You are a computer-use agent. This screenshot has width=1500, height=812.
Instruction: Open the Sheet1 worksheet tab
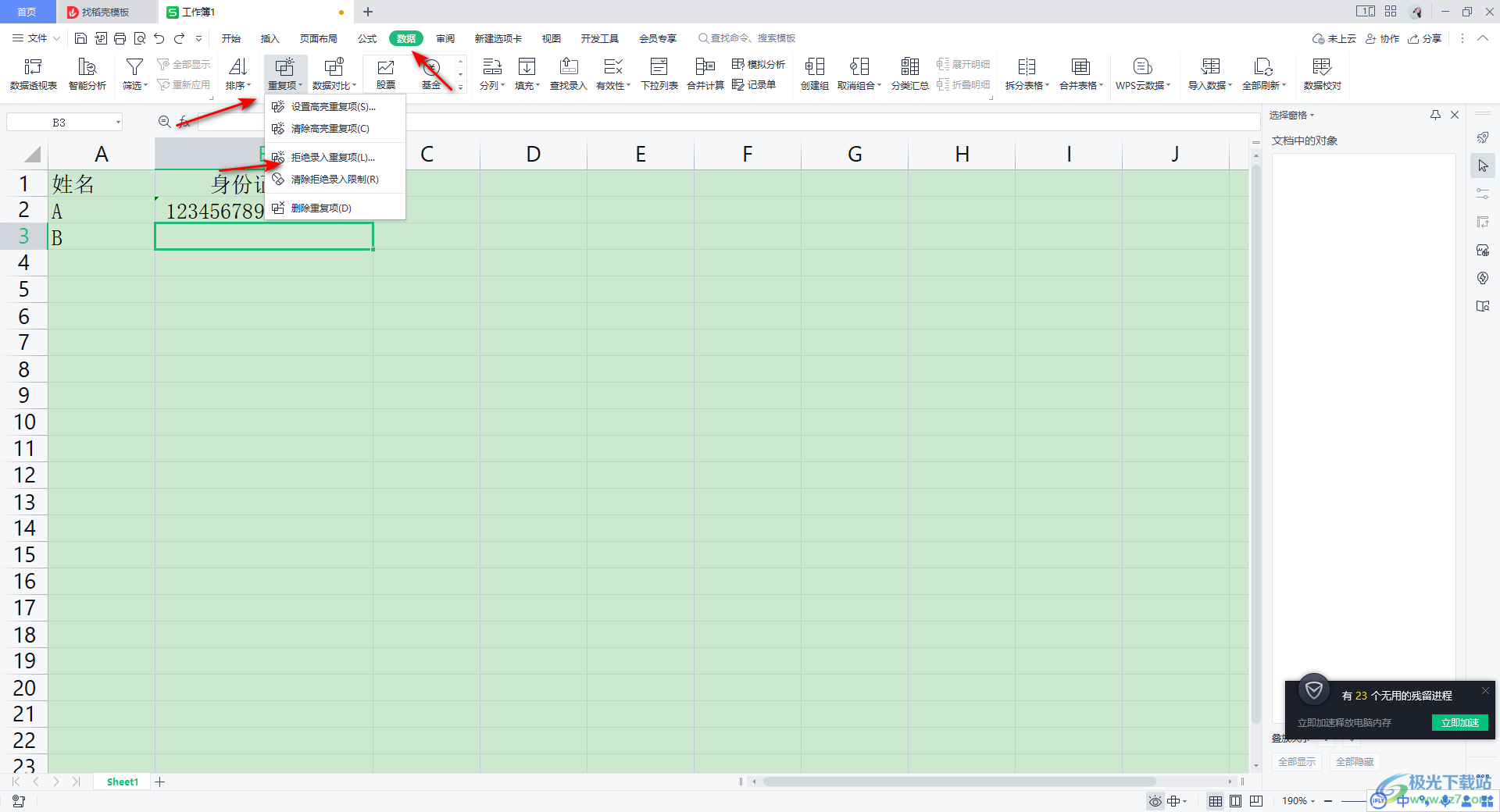123,782
